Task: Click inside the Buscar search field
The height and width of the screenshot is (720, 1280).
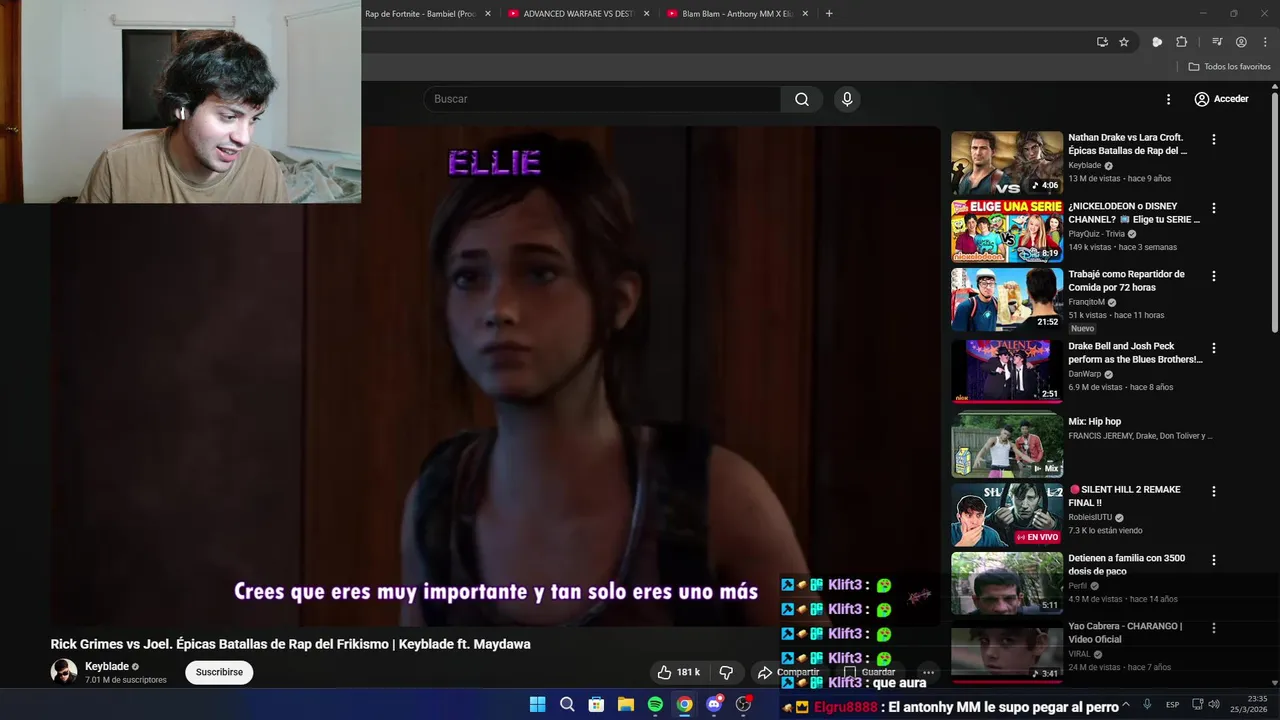Action: coord(602,99)
